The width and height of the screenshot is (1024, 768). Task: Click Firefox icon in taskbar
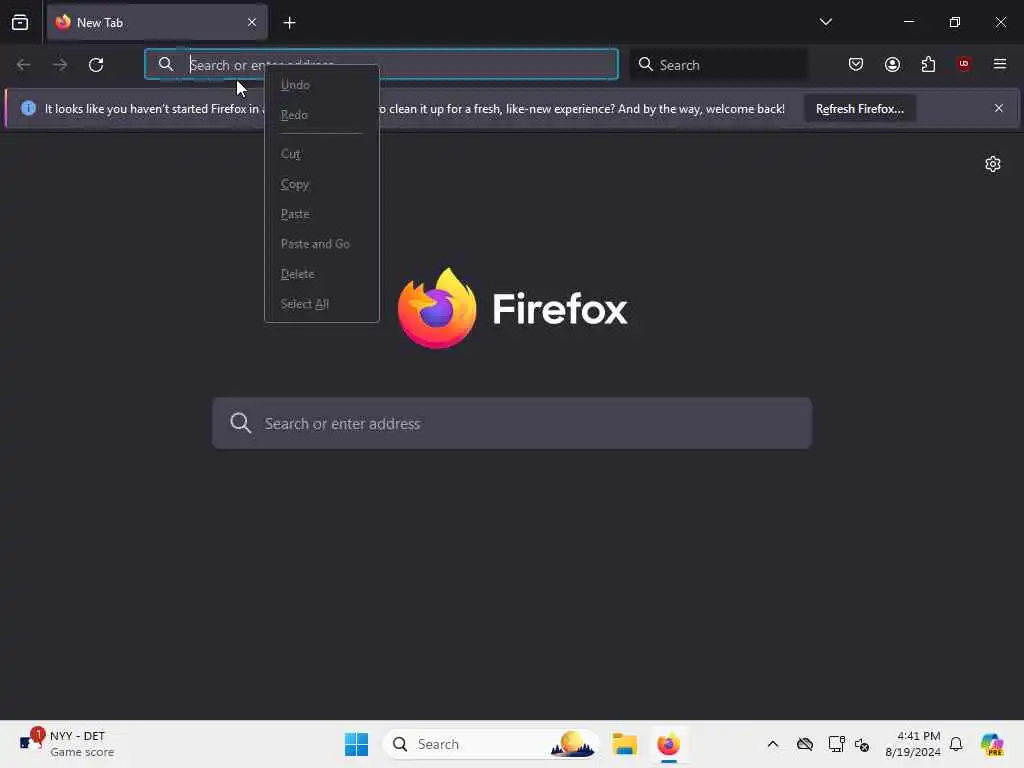[669, 744]
